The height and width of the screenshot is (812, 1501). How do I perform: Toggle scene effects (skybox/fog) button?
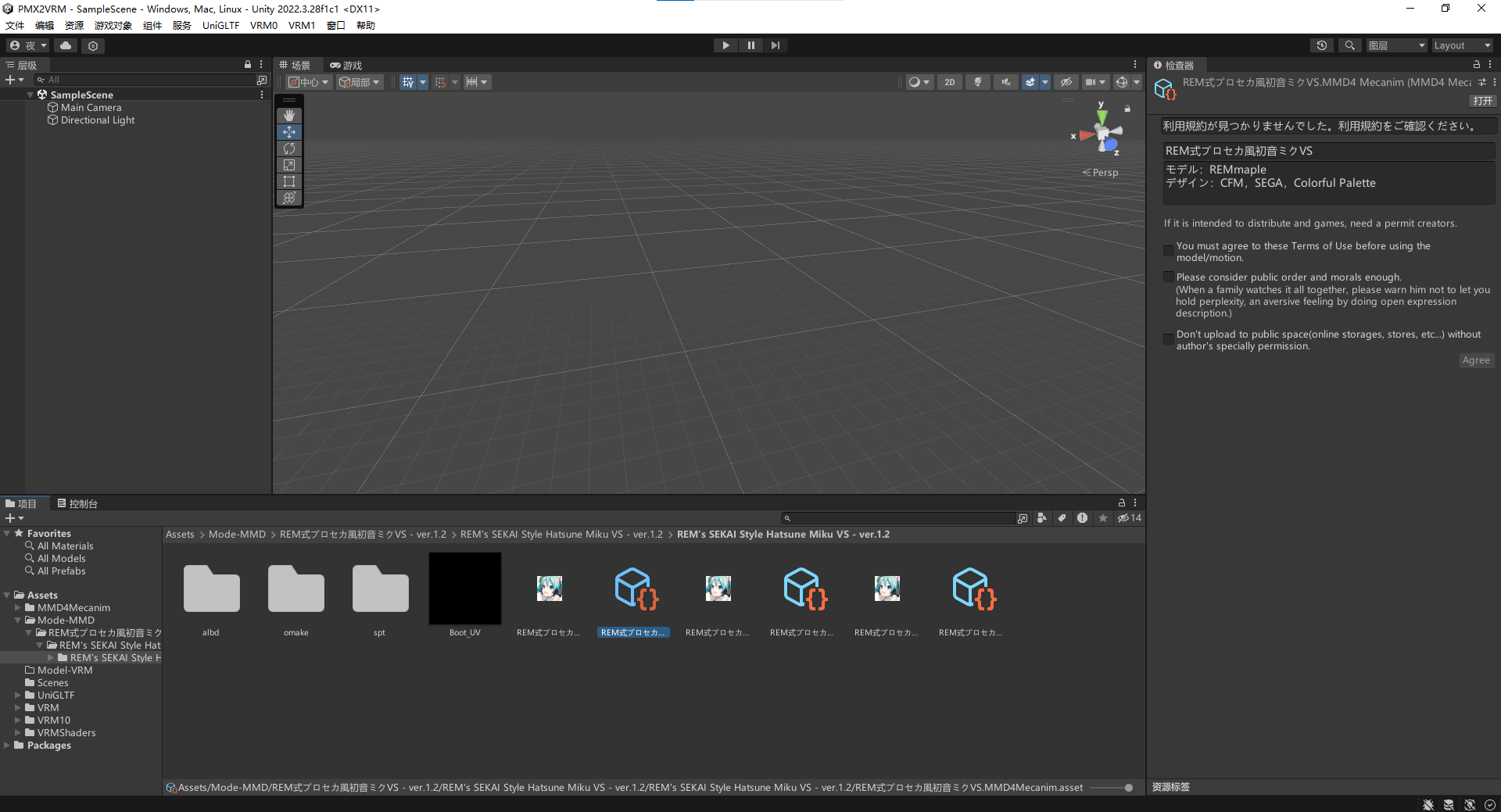[1031, 82]
